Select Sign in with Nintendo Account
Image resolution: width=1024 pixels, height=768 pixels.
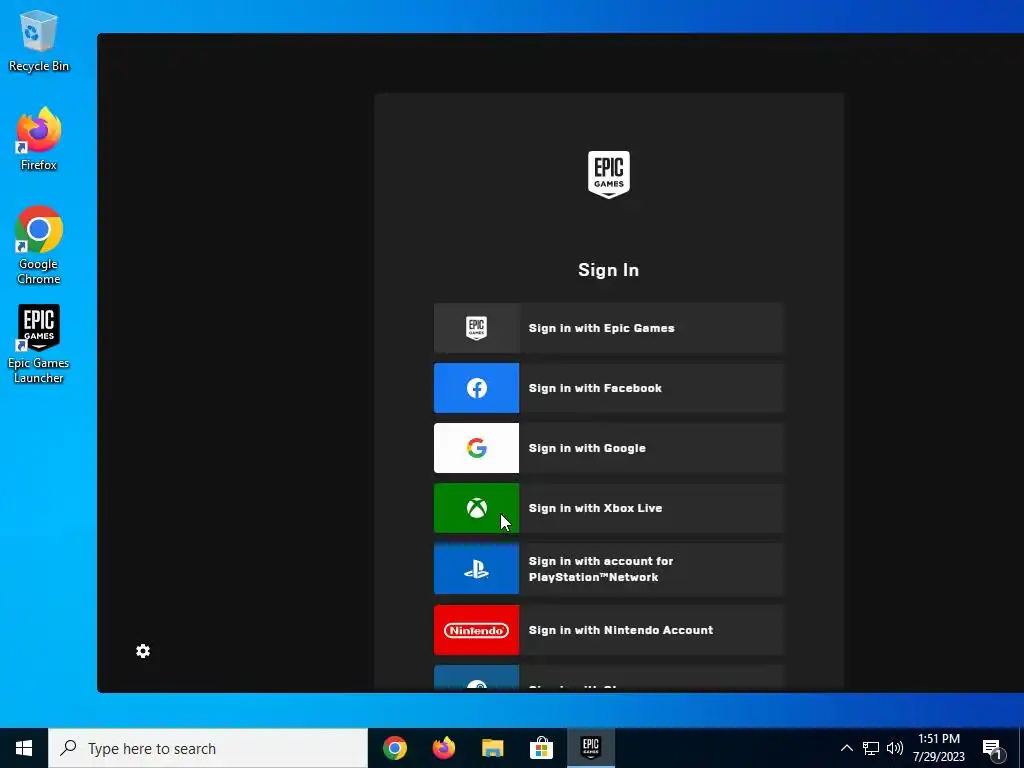(x=609, y=630)
